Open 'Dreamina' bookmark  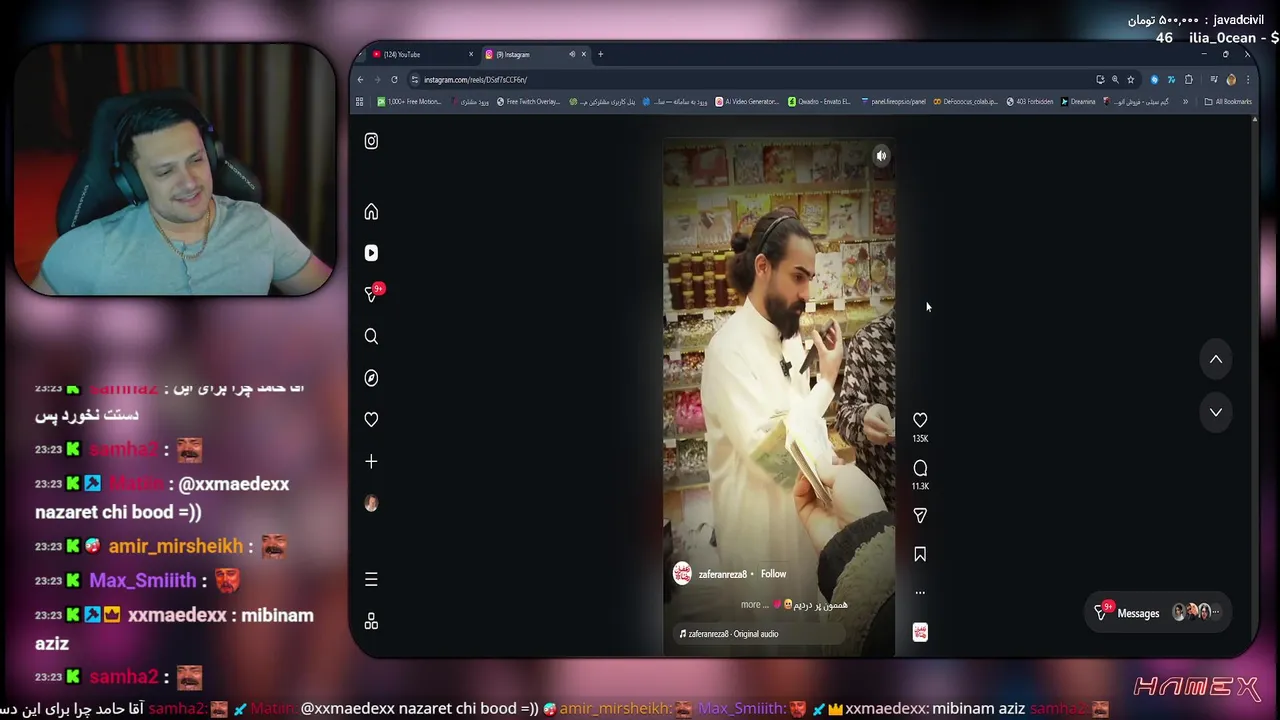(x=1078, y=101)
